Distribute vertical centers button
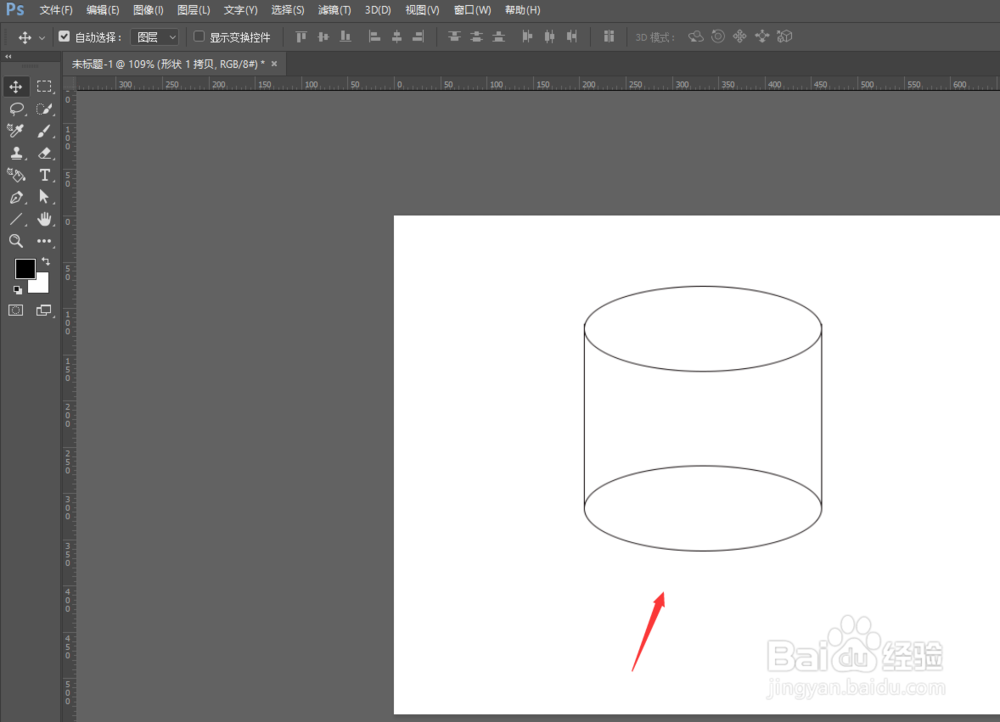 point(476,36)
